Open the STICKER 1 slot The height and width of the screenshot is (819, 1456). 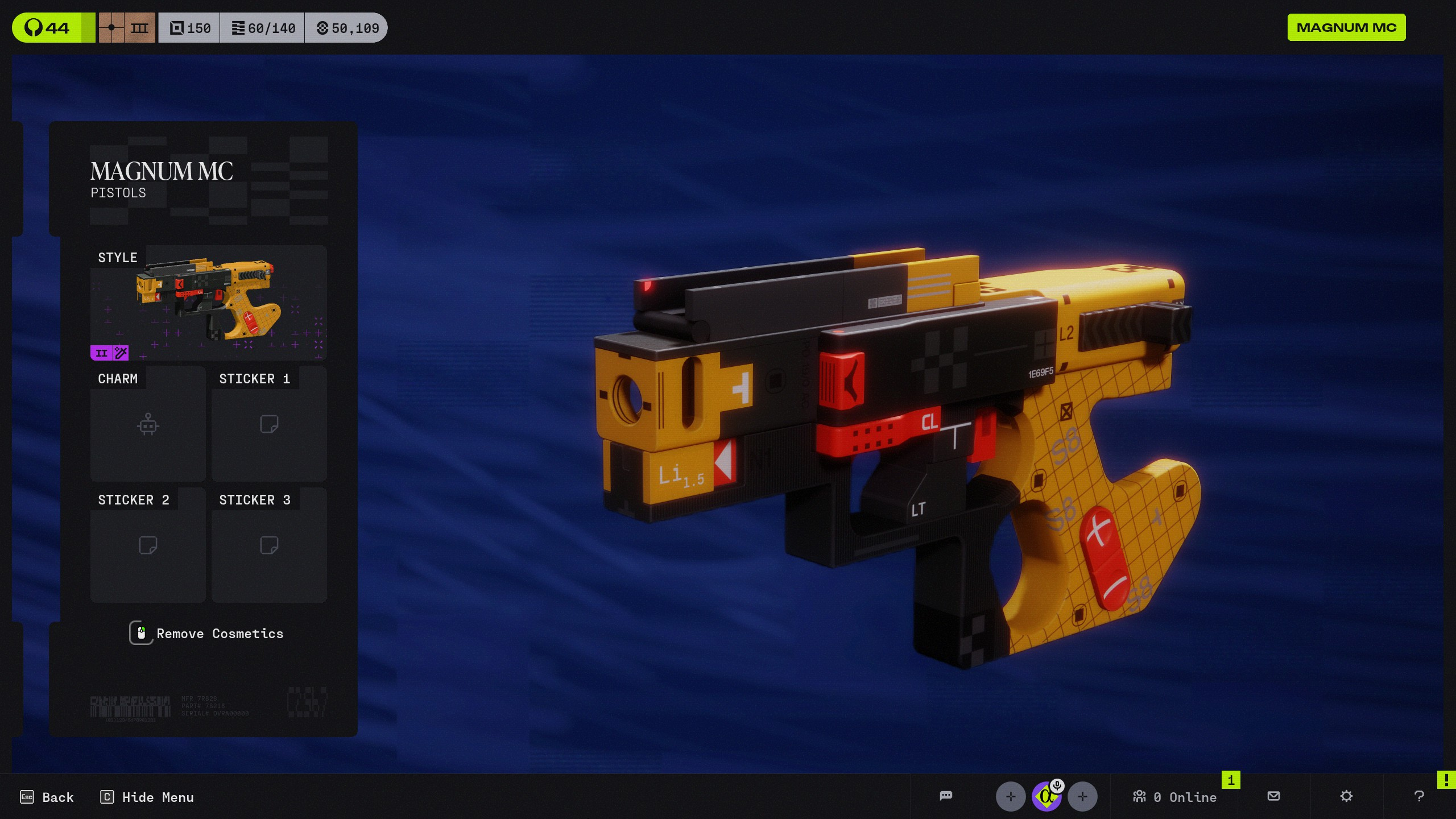coord(269,424)
